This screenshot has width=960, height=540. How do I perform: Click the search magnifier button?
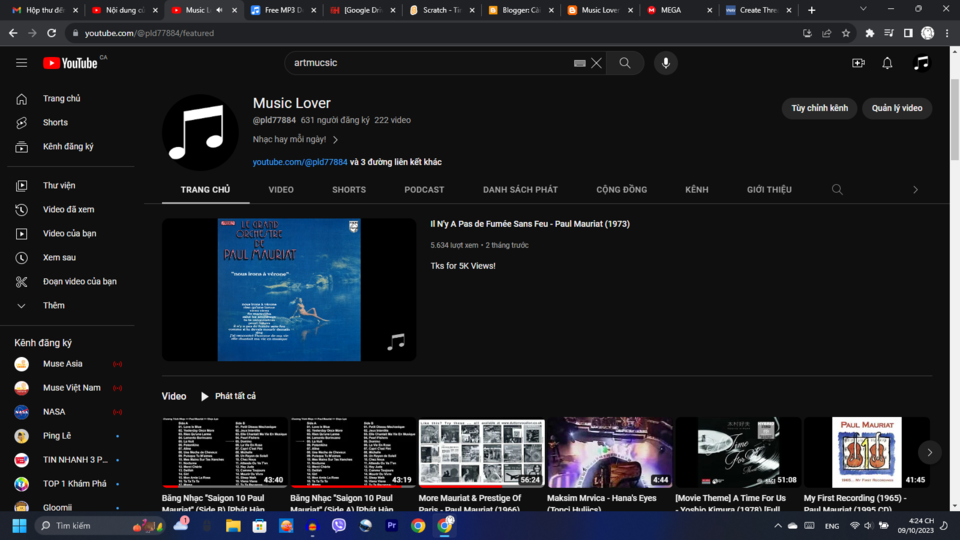[624, 62]
